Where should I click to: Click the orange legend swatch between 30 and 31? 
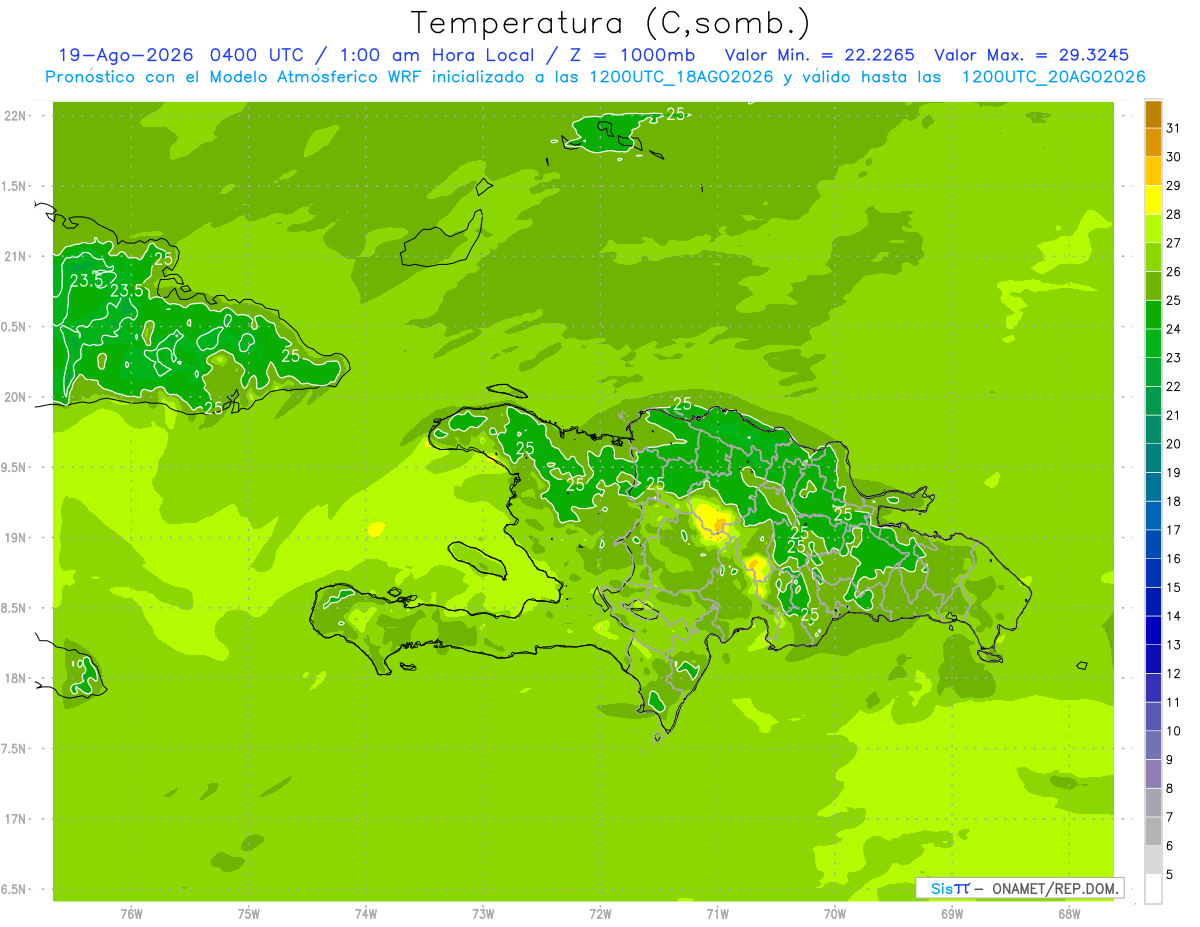click(x=1153, y=143)
